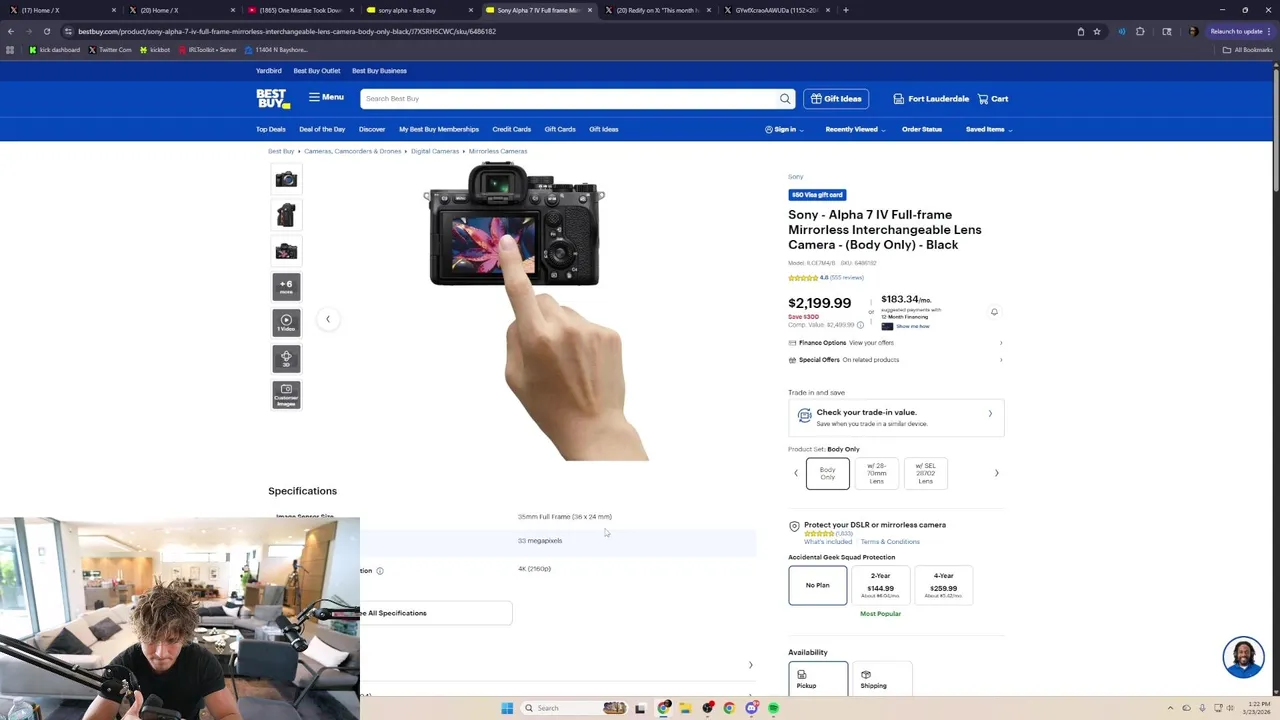Open Order Status link
The image size is (1280, 720).
922,129
